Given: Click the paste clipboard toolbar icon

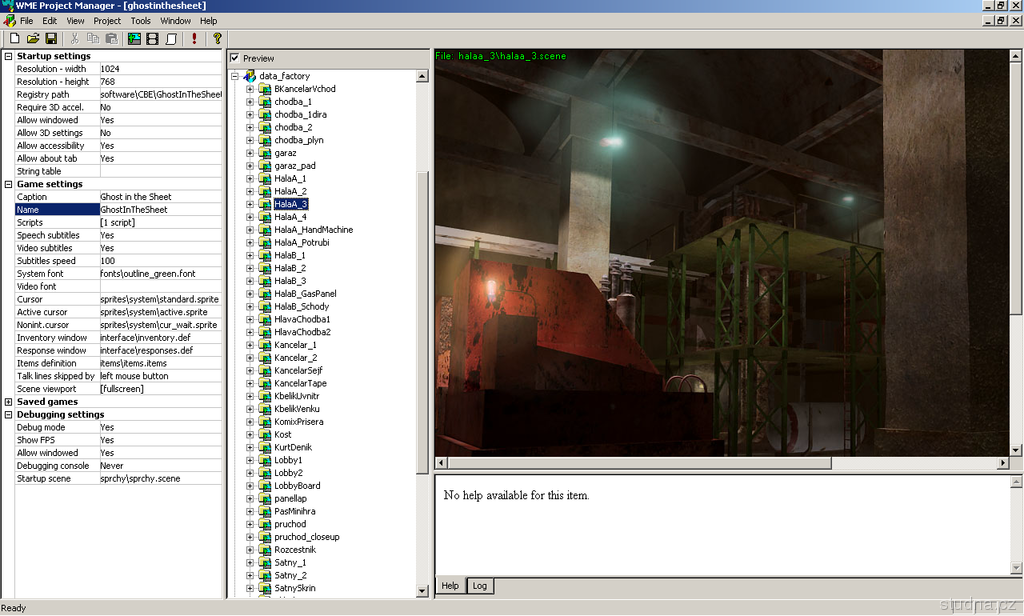Looking at the screenshot, I should (111, 38).
